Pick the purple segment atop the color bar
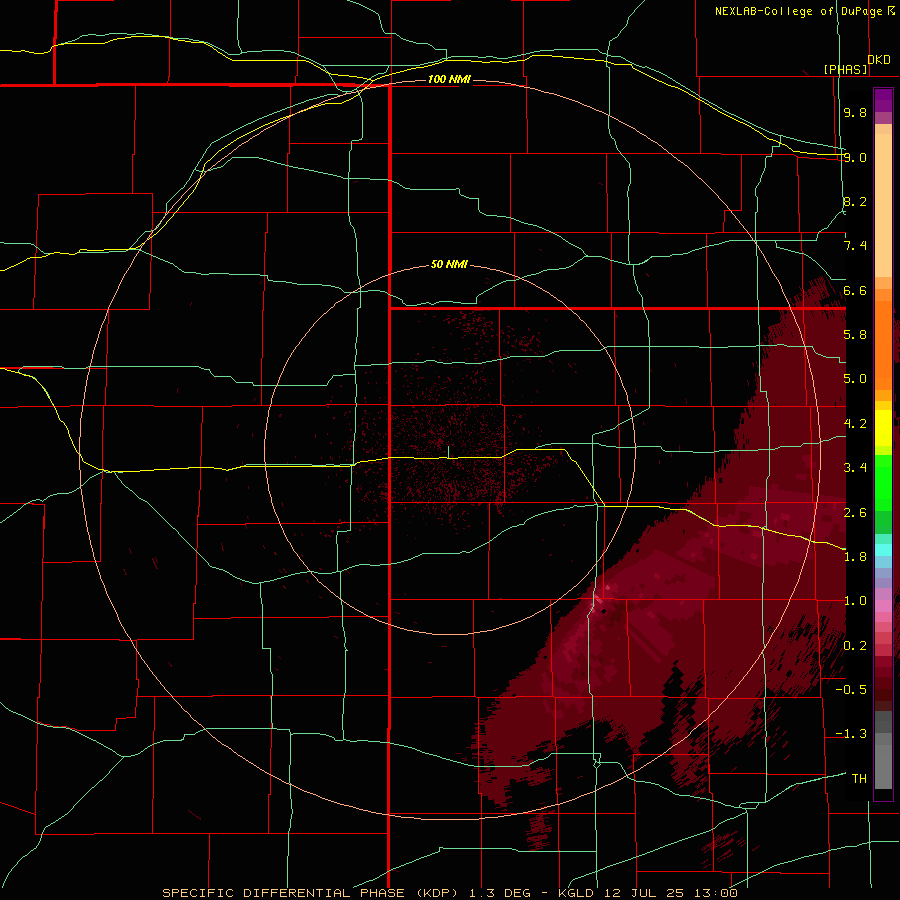Image resolution: width=900 pixels, height=900 pixels. point(883,100)
